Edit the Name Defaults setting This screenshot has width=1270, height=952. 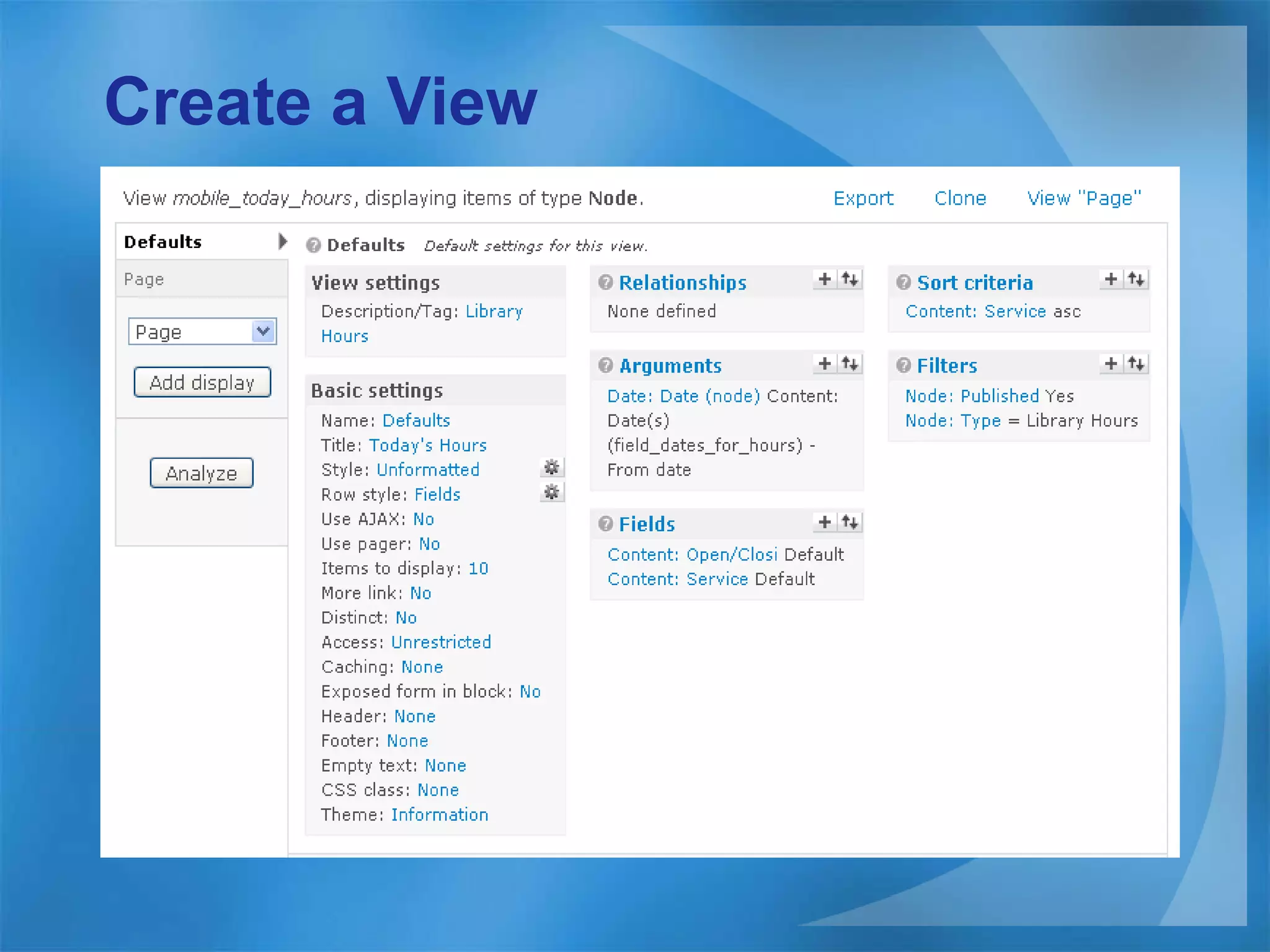[x=416, y=421]
